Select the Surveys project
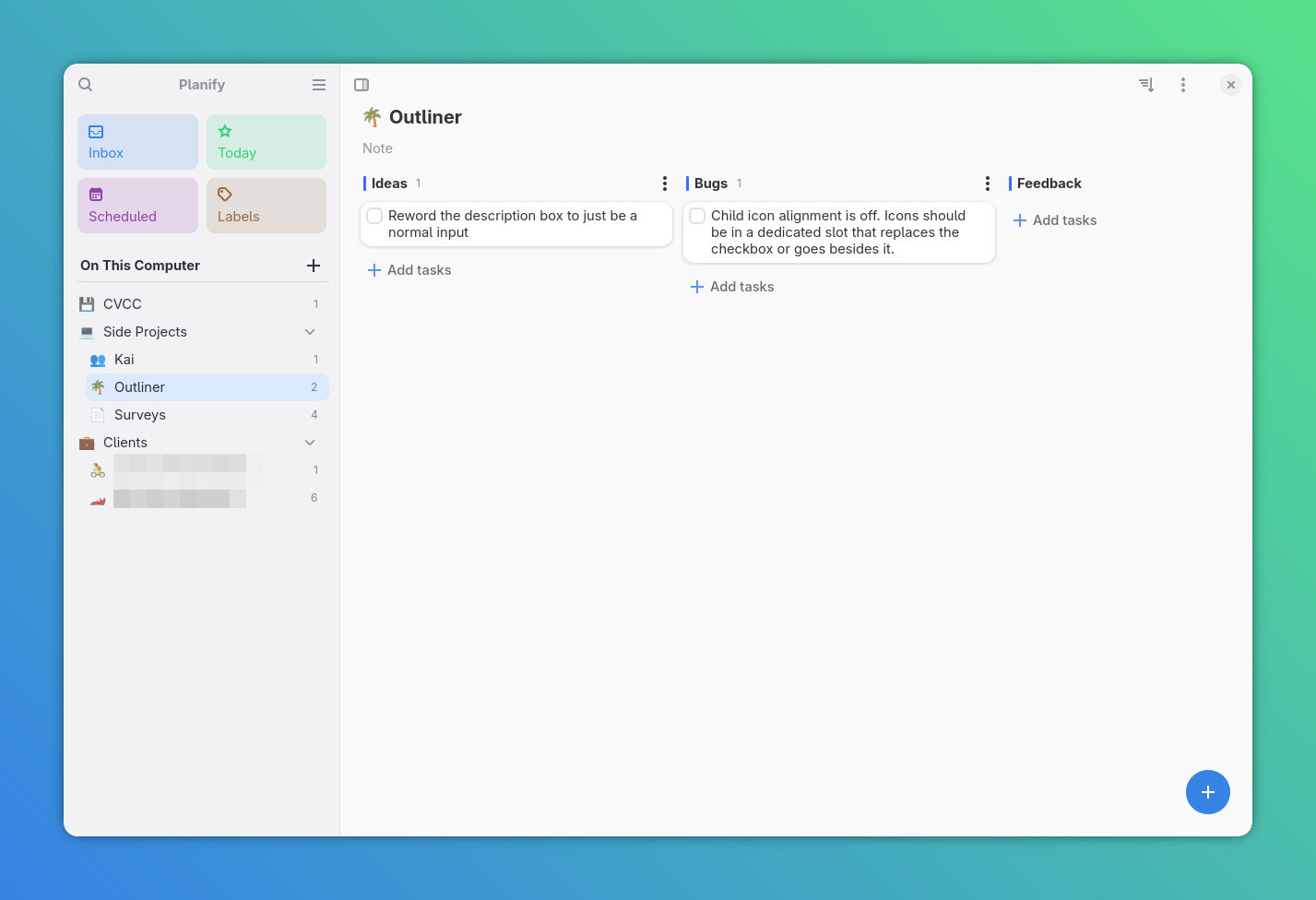The image size is (1316, 900). click(140, 415)
